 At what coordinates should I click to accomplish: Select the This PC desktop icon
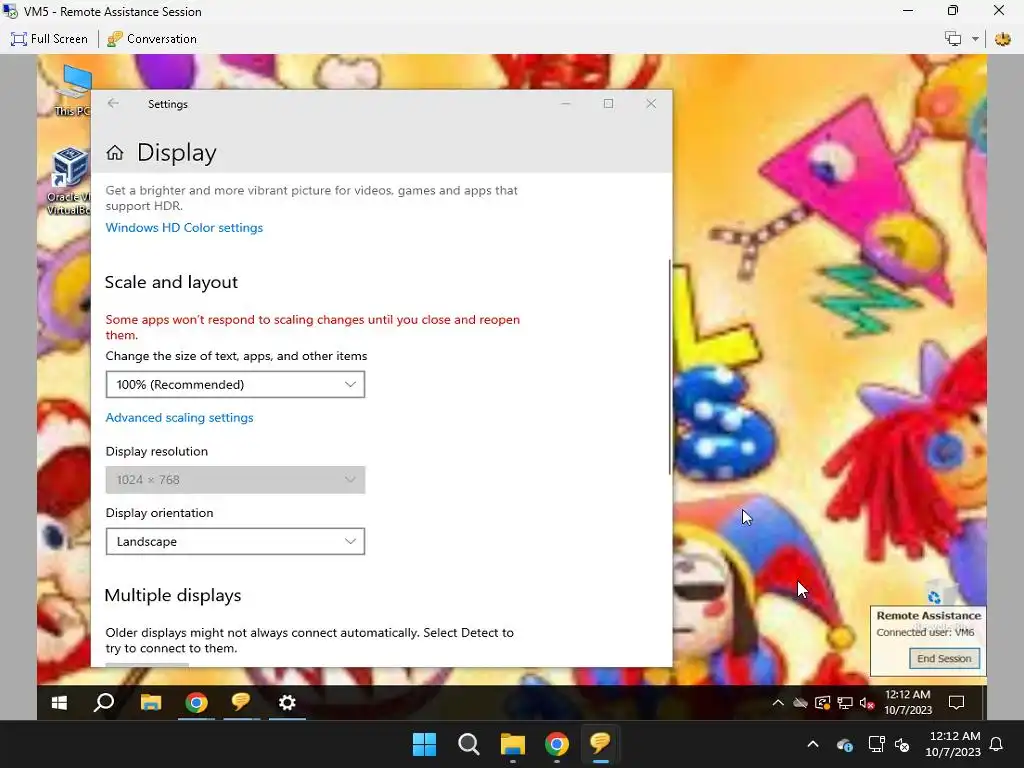tap(73, 91)
